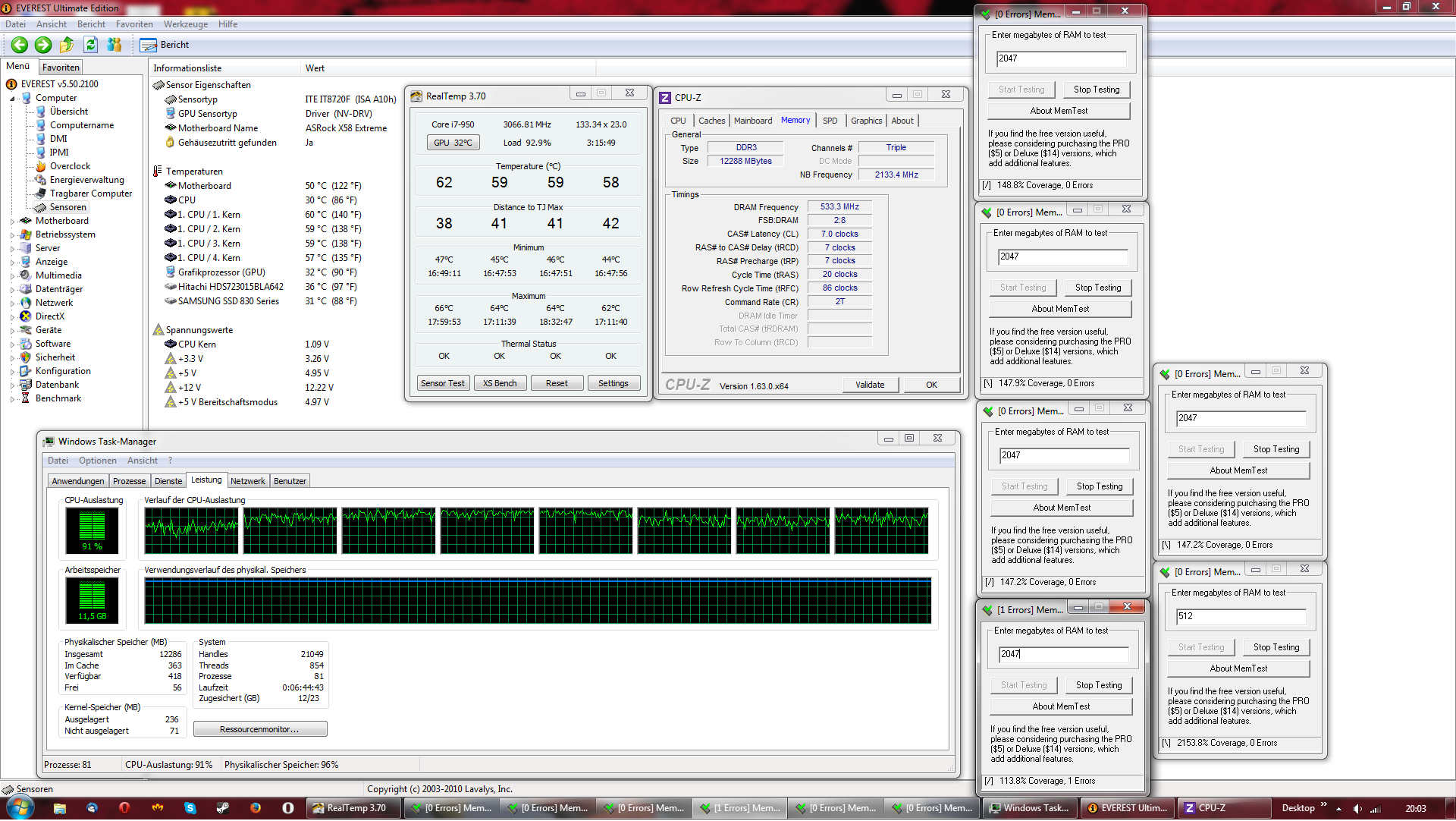Expand the Betriebssystem tree node
1456x821 pixels.
pos(12,235)
